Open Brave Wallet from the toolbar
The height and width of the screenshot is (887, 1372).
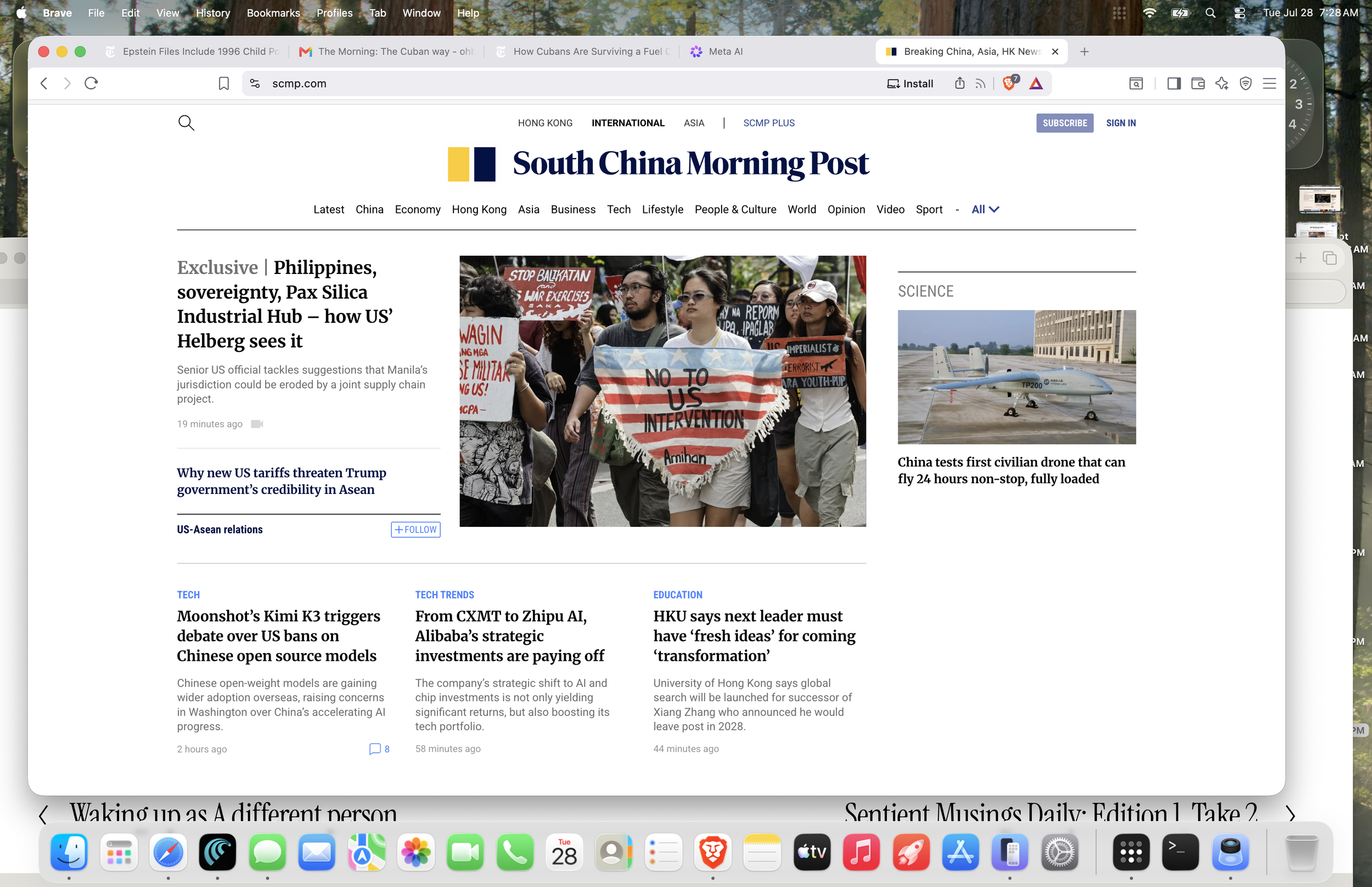(1197, 83)
